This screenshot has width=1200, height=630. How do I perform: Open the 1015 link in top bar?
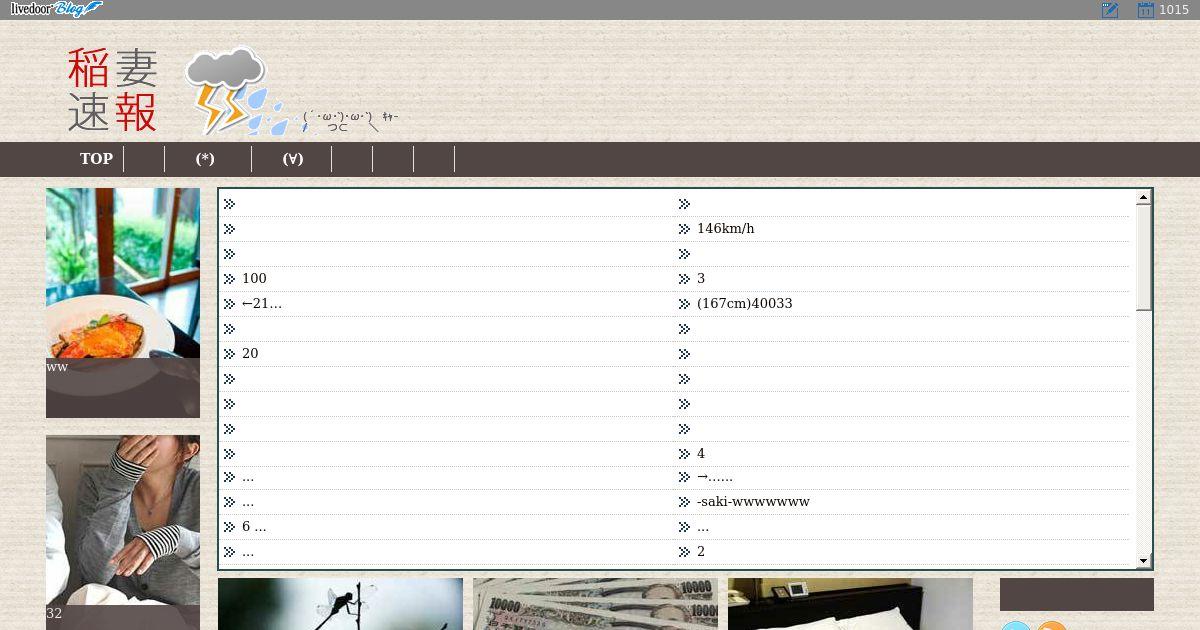pos(1174,10)
